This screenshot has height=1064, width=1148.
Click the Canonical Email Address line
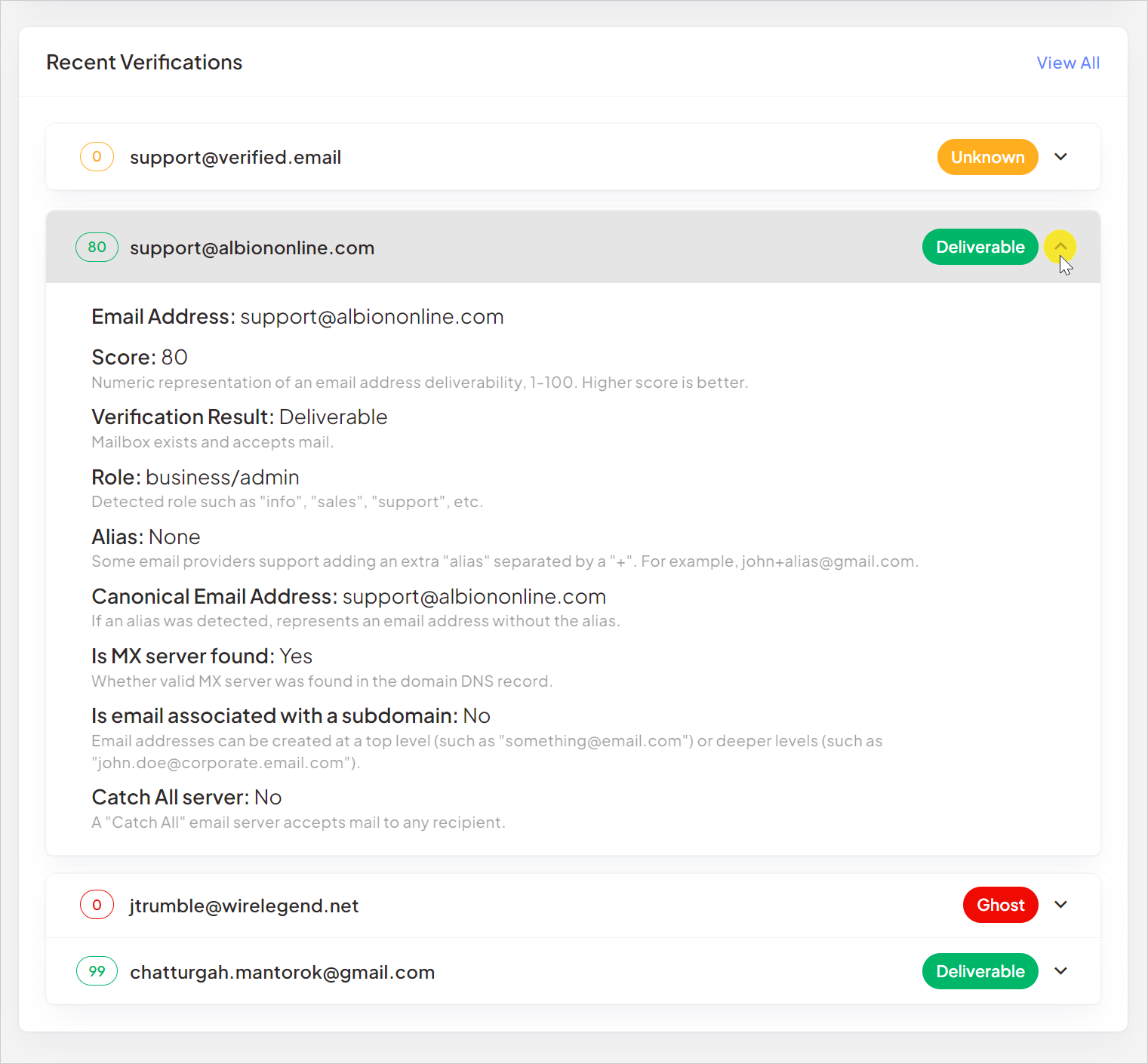tap(349, 596)
